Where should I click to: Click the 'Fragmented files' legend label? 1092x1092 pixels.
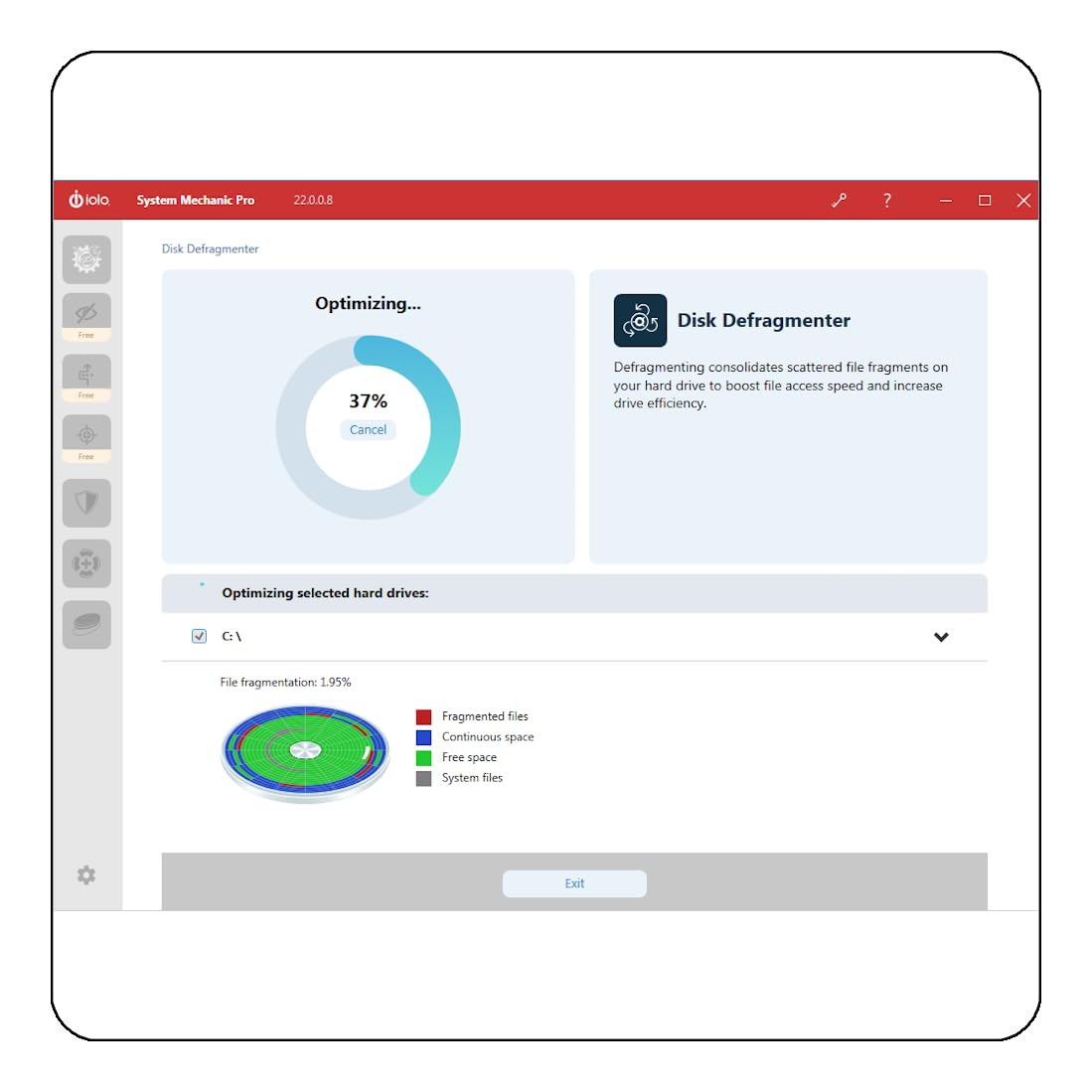(485, 716)
